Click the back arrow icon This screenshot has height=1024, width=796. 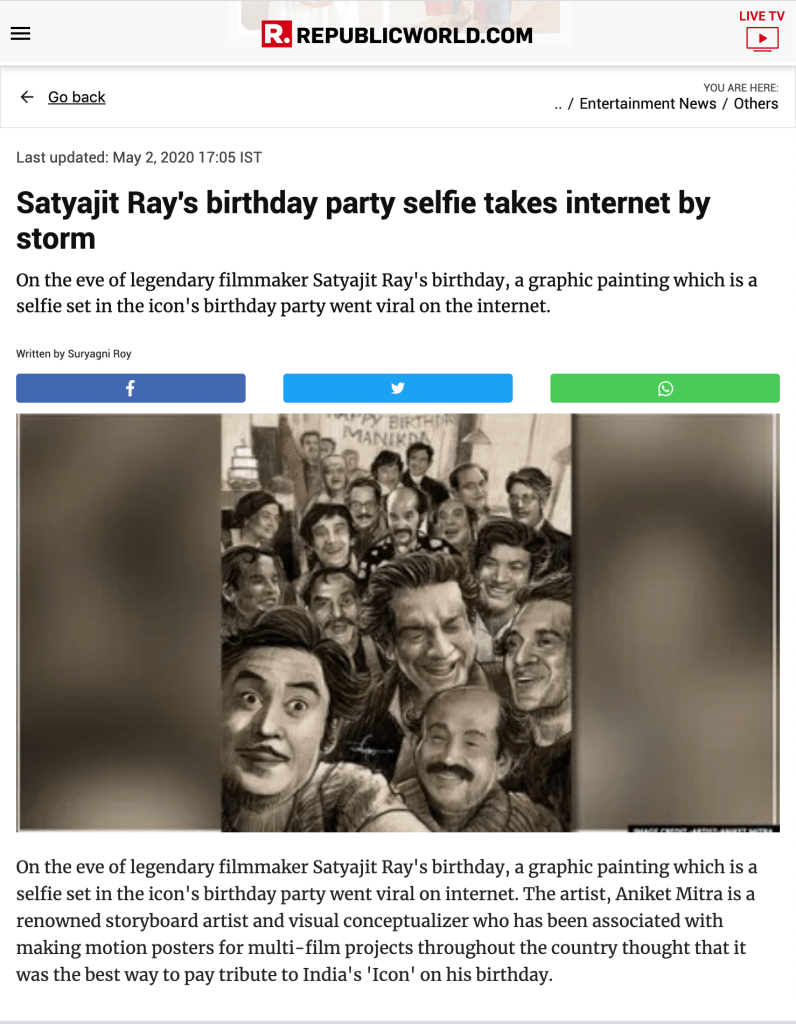[27, 97]
